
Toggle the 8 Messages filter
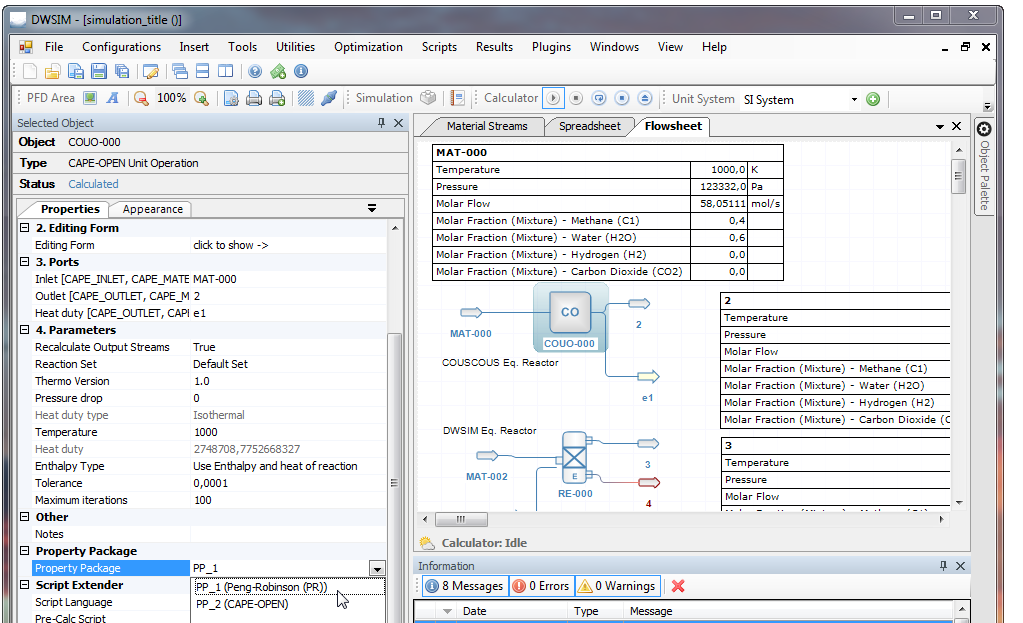click(x=464, y=586)
